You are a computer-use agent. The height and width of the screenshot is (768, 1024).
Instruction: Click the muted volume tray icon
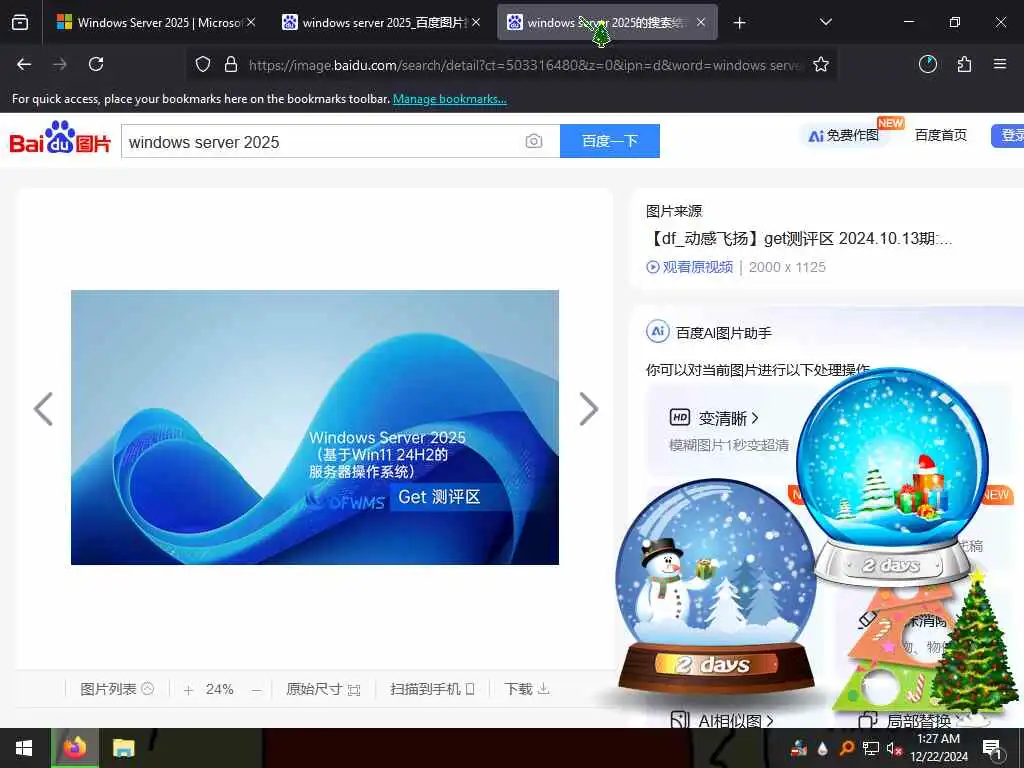point(894,748)
